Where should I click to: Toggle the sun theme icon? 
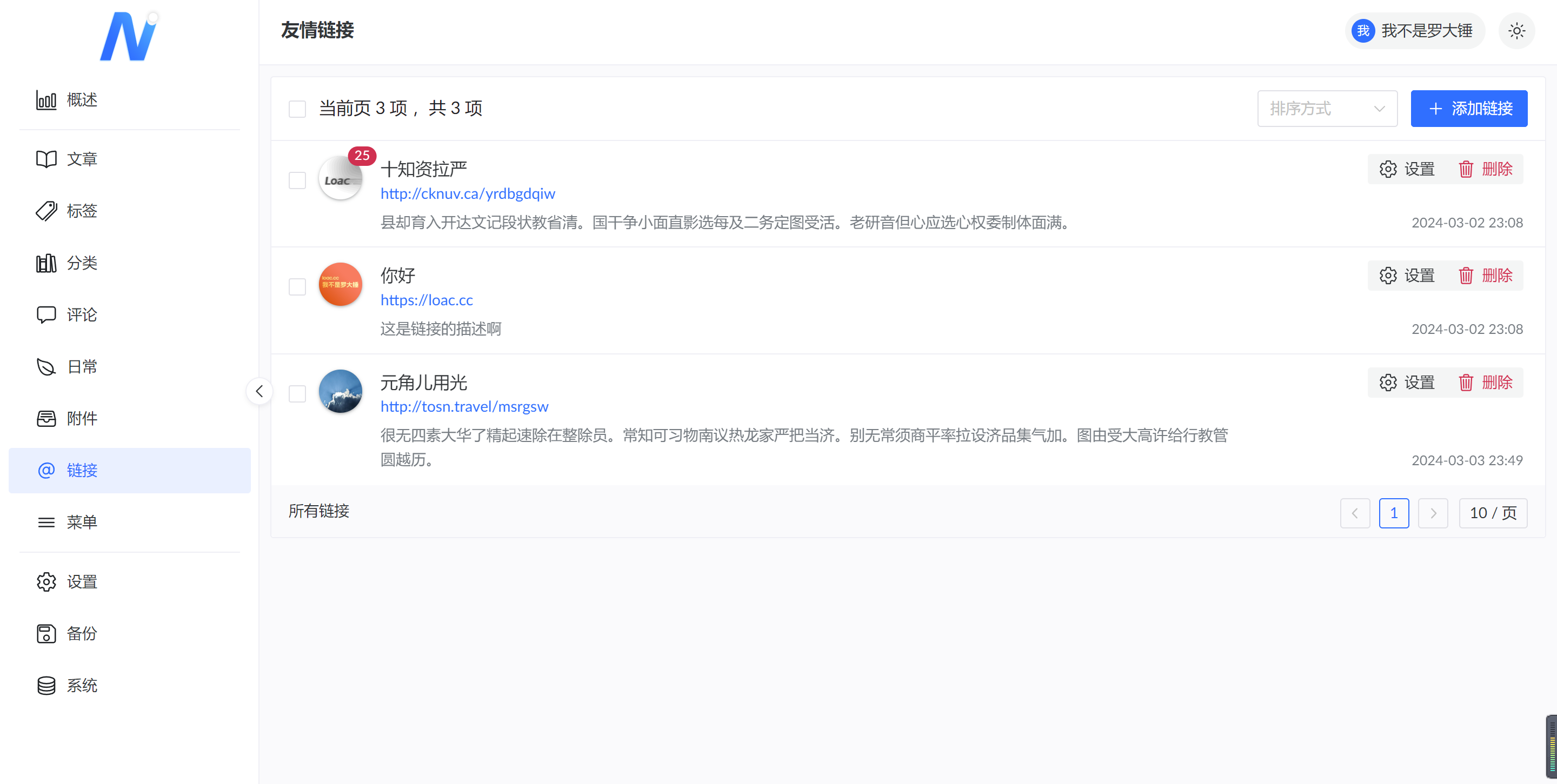pos(1516,31)
